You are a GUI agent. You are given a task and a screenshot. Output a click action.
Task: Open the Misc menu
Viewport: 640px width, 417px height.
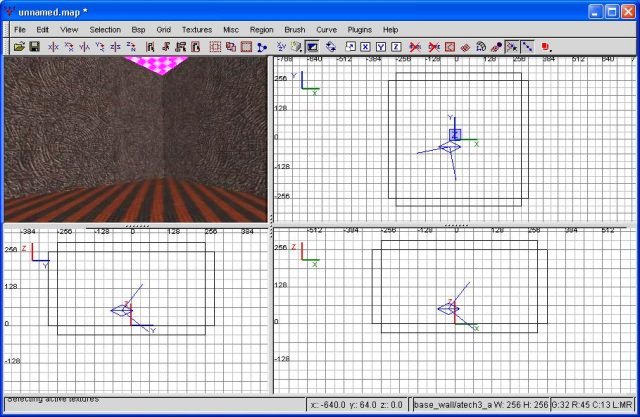(x=231, y=30)
